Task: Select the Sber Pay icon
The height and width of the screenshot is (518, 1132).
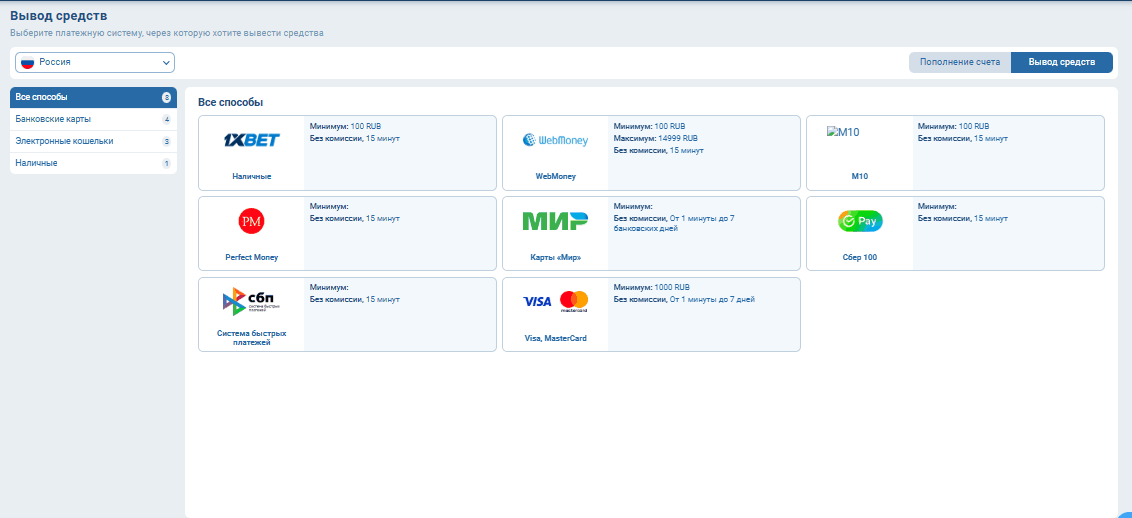Action: click(x=860, y=221)
